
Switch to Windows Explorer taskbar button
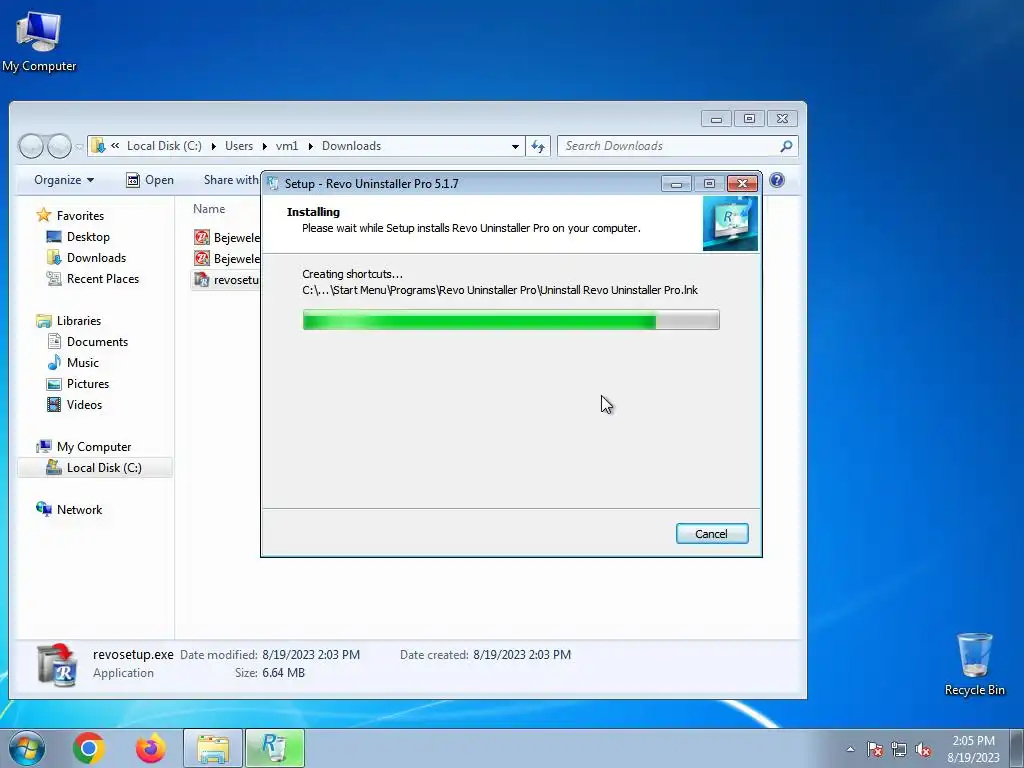click(x=213, y=748)
